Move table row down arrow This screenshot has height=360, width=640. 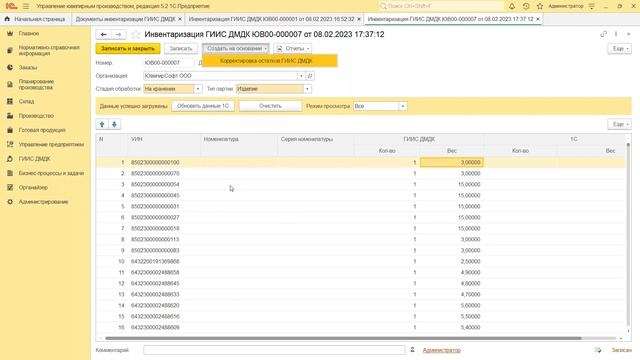point(115,124)
